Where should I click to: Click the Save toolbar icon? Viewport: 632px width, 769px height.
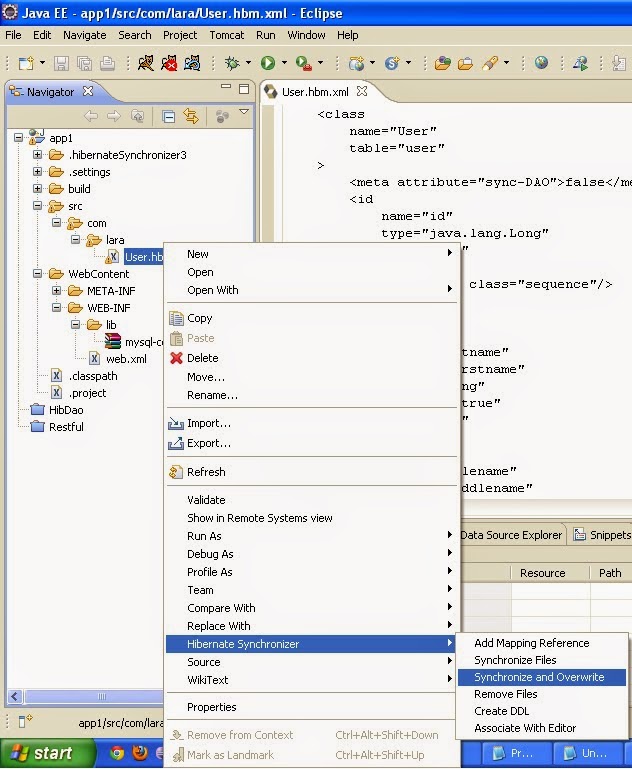pyautogui.click(x=61, y=63)
